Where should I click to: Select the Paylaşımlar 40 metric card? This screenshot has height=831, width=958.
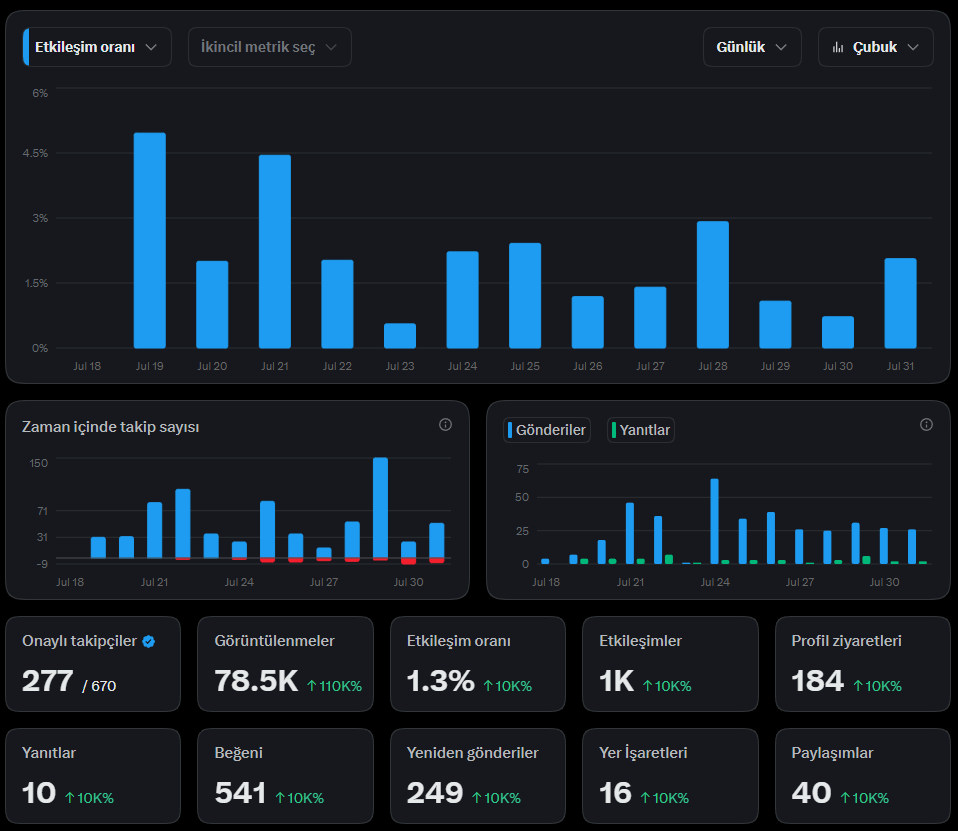[863, 775]
